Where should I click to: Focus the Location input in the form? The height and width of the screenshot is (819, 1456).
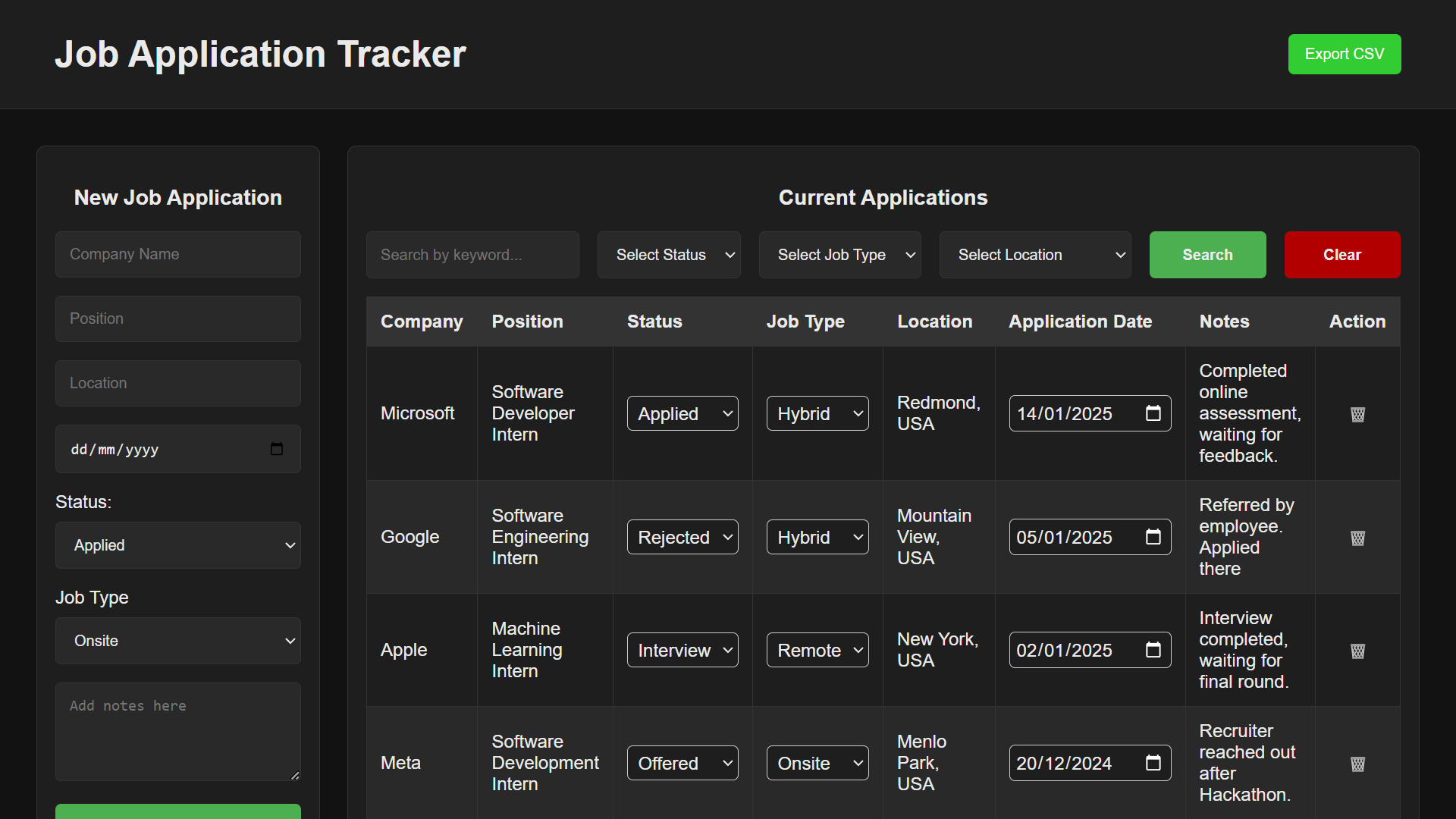click(x=178, y=383)
